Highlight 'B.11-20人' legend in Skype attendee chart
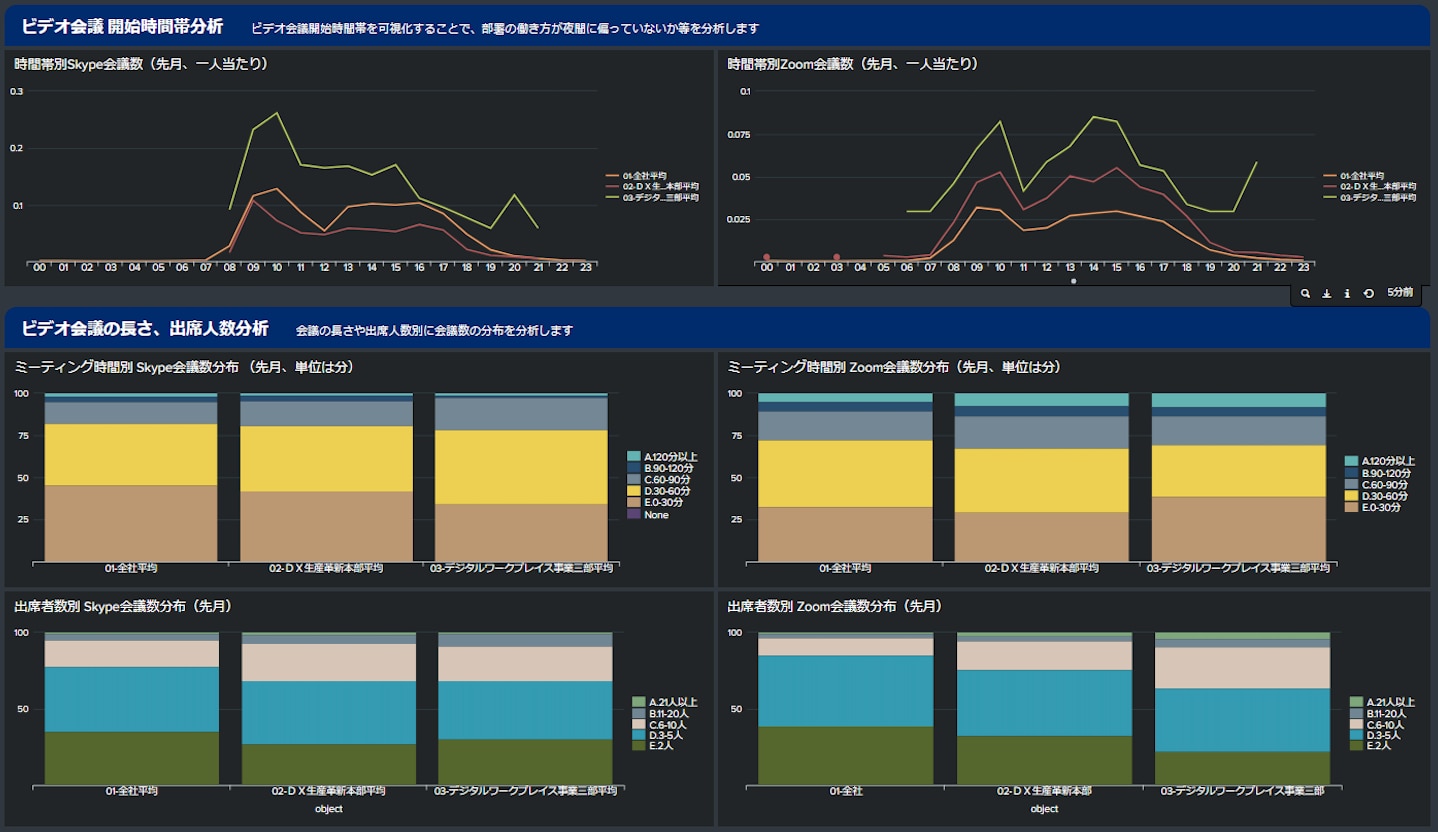The image size is (1438, 832). (x=662, y=713)
